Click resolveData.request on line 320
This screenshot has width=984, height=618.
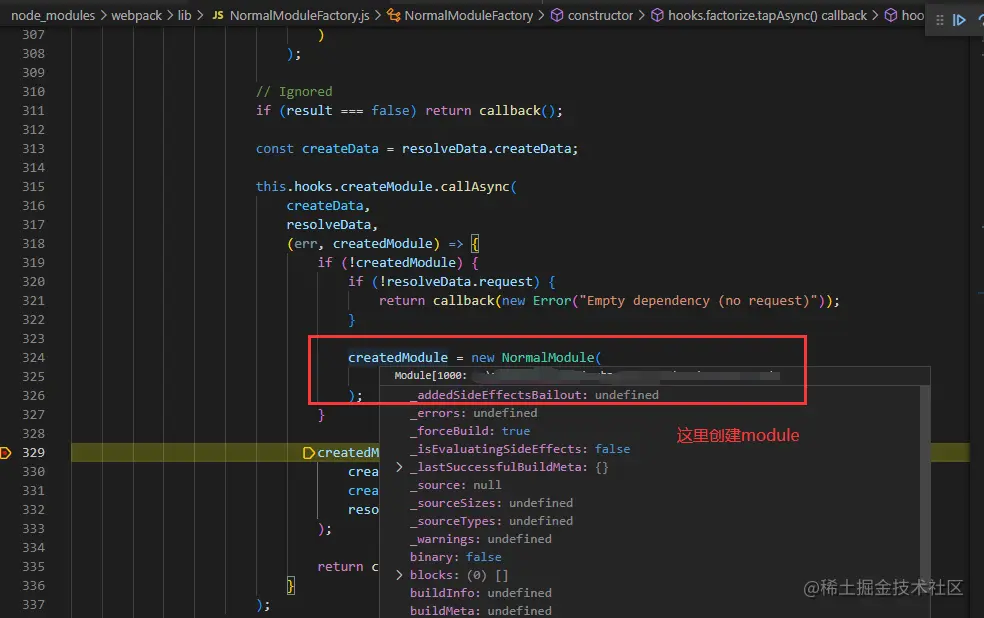pyautogui.click(x=459, y=282)
